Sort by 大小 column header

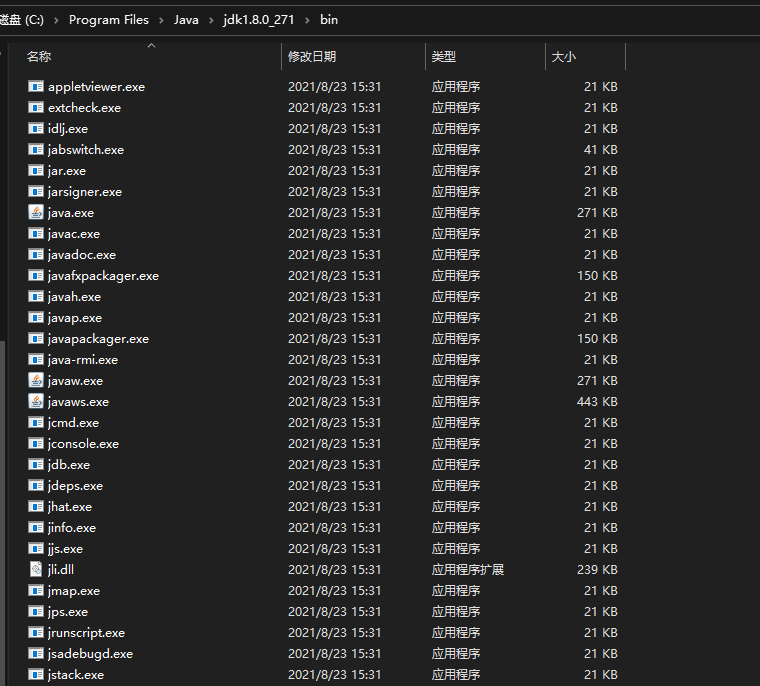pyautogui.click(x=564, y=57)
